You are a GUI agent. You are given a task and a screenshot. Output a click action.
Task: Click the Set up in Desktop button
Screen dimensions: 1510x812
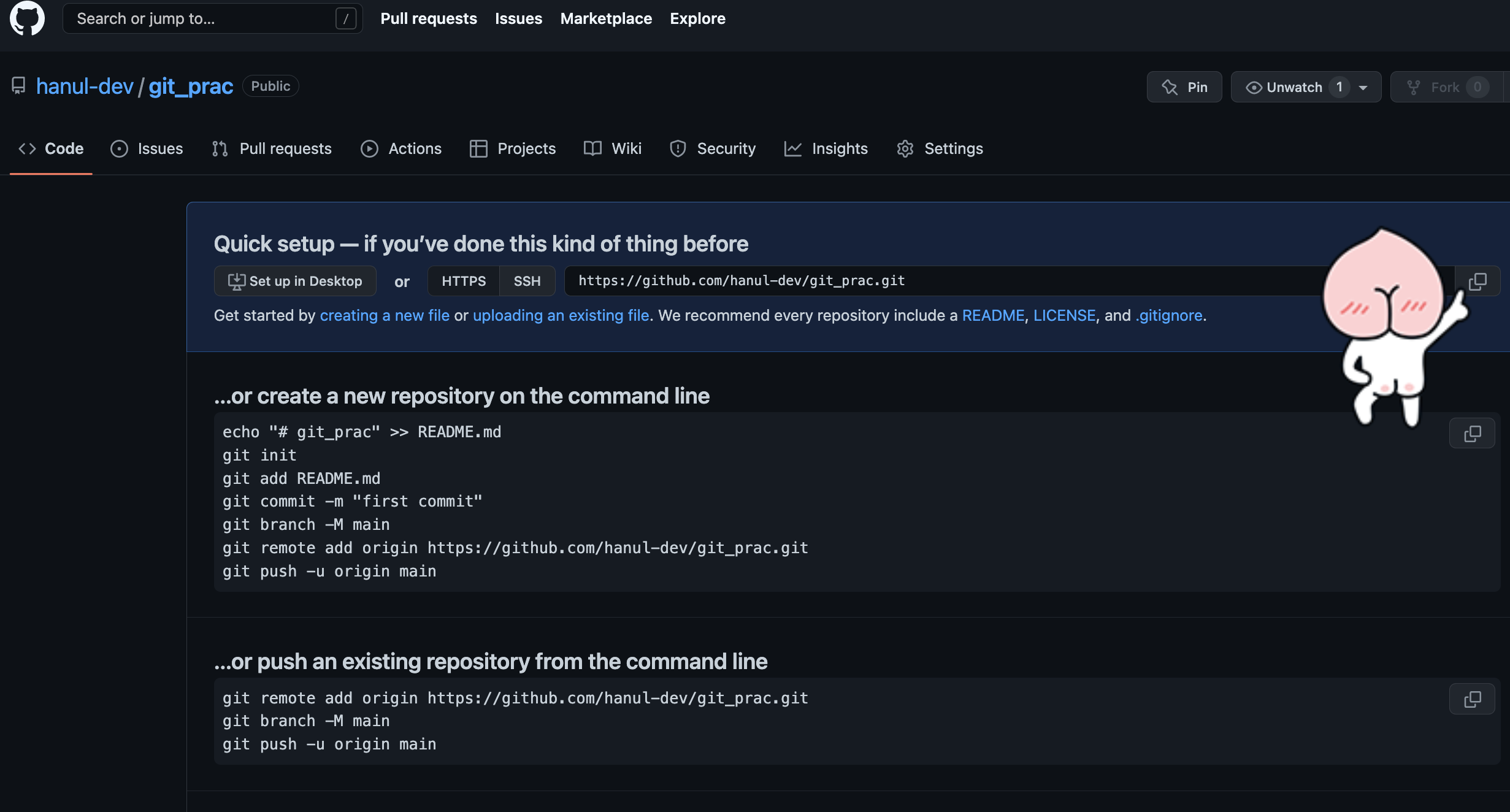295,281
